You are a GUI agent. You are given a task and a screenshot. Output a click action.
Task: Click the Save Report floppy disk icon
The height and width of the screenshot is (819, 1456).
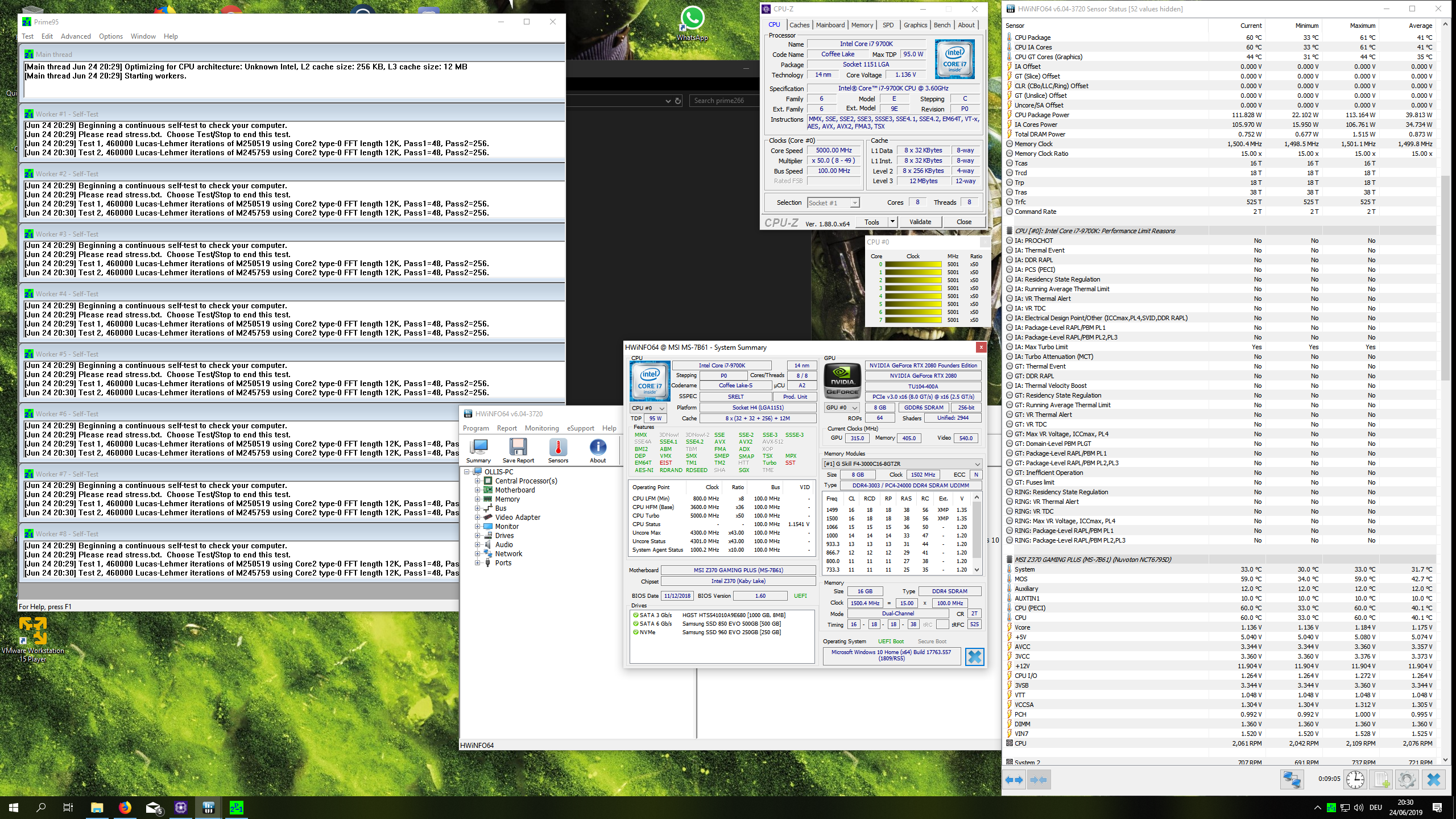point(518,448)
